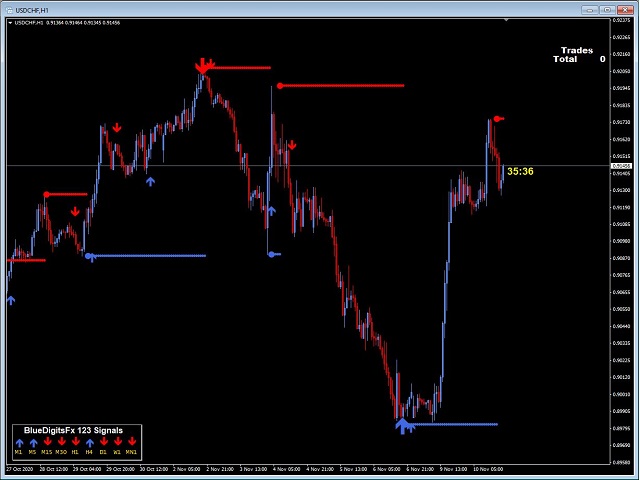640x480 pixels.
Task: Click the chart shift triangle marker at the top edge
Action: 506,20
